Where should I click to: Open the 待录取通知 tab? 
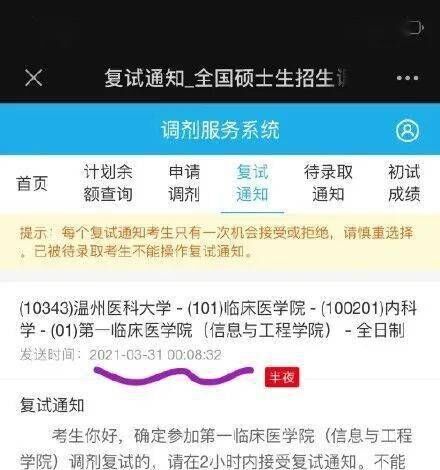tap(328, 183)
